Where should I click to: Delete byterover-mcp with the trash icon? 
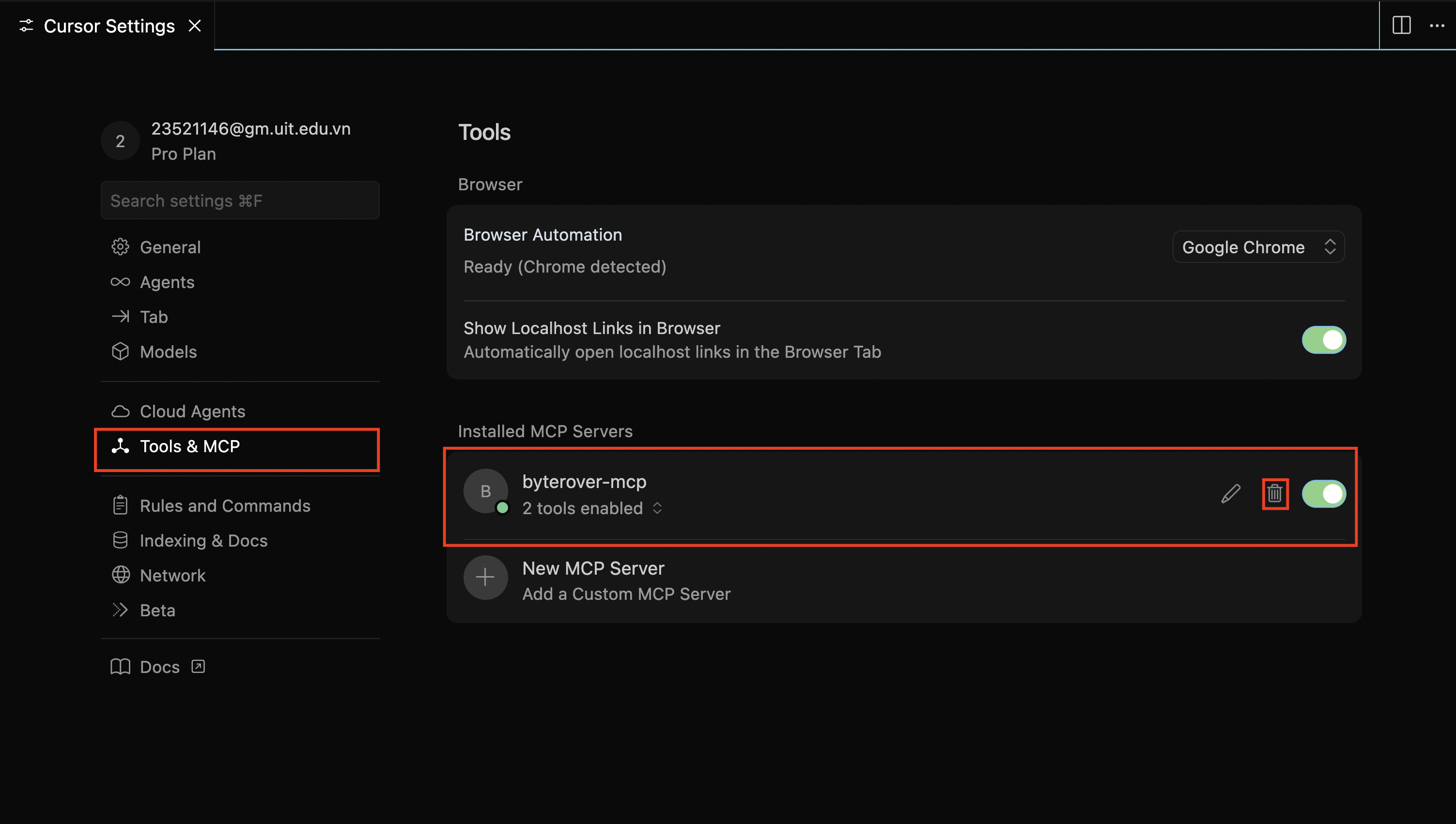1275,493
